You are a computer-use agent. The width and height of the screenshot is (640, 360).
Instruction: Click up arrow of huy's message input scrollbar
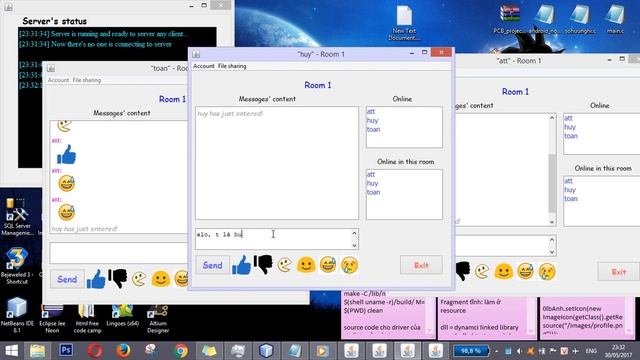click(x=354, y=233)
